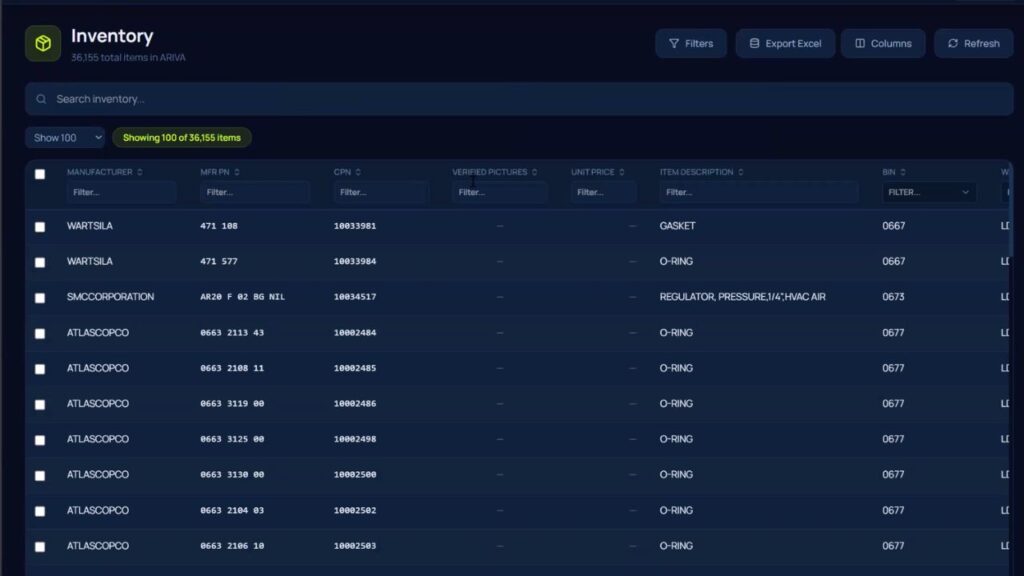Select the checkbox for CPN 10002486
1024x576 pixels.
[x=40, y=404]
